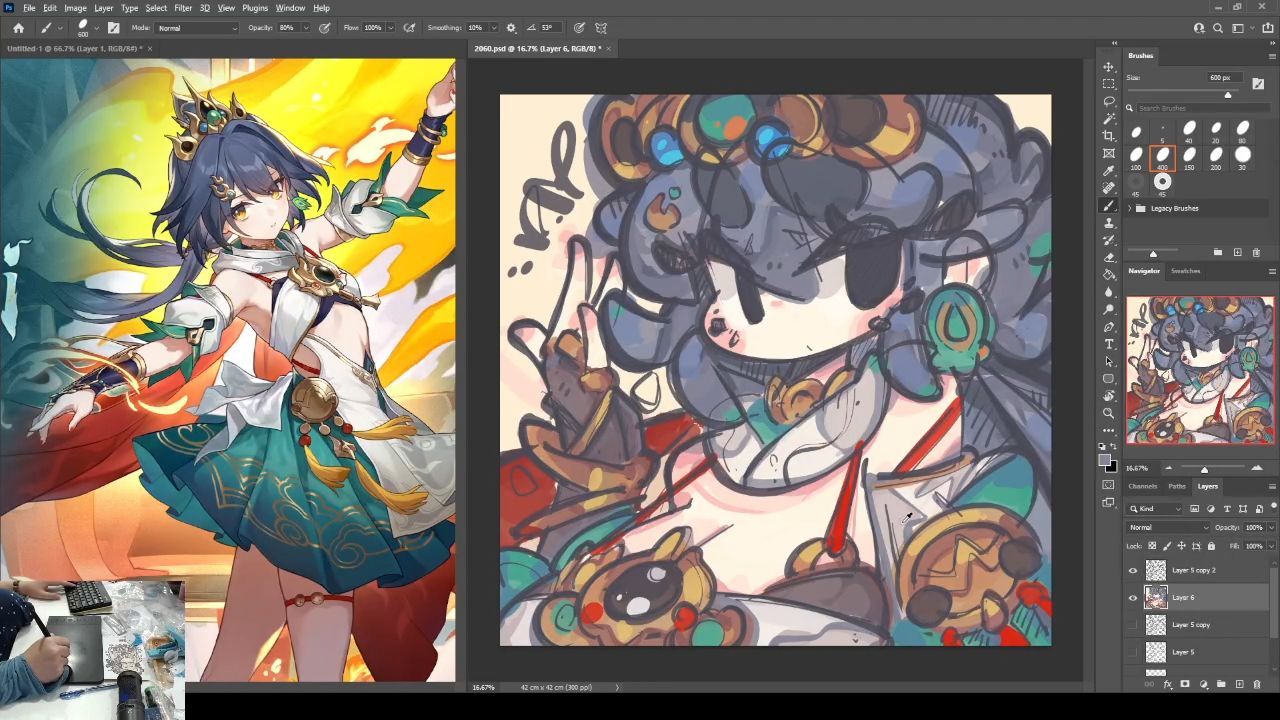Enable airbrush-style build-up

click(409, 28)
